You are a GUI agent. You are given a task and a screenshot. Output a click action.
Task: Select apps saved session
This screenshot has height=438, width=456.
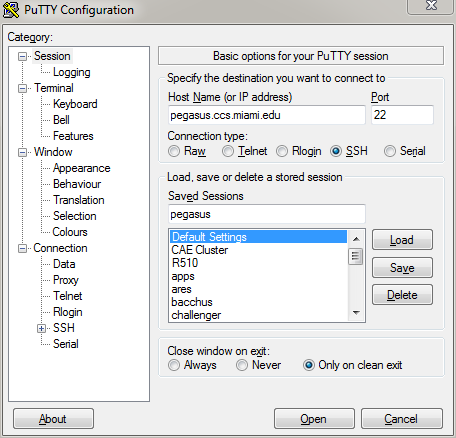point(258,276)
